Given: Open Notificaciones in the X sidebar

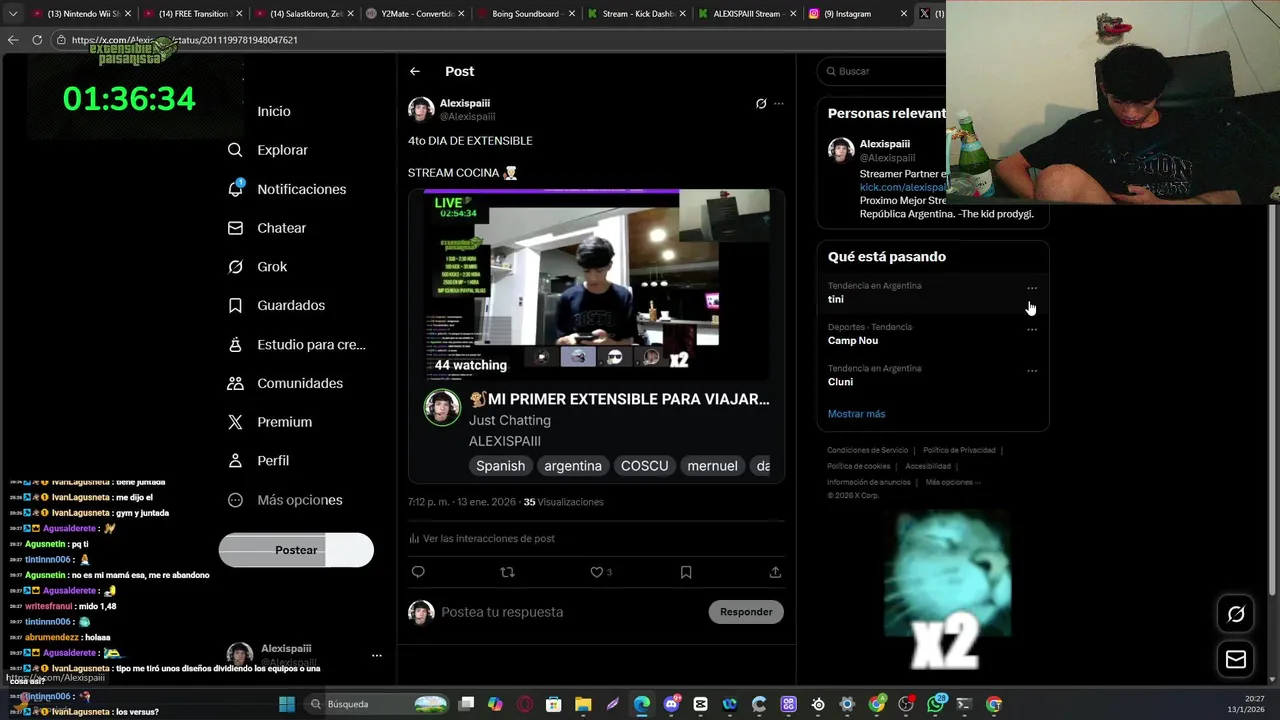Looking at the screenshot, I should 287,189.
